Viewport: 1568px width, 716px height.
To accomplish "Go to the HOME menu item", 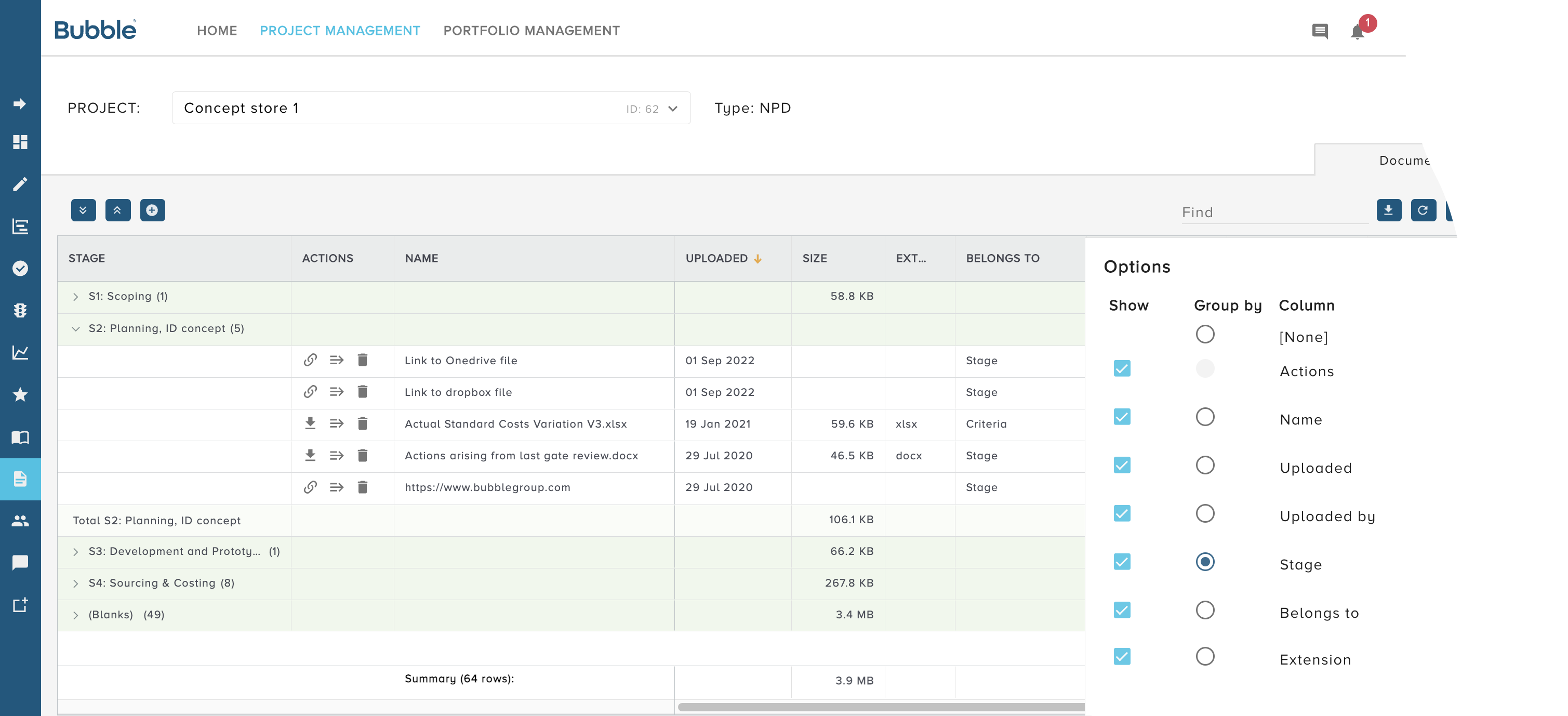I will coord(217,31).
